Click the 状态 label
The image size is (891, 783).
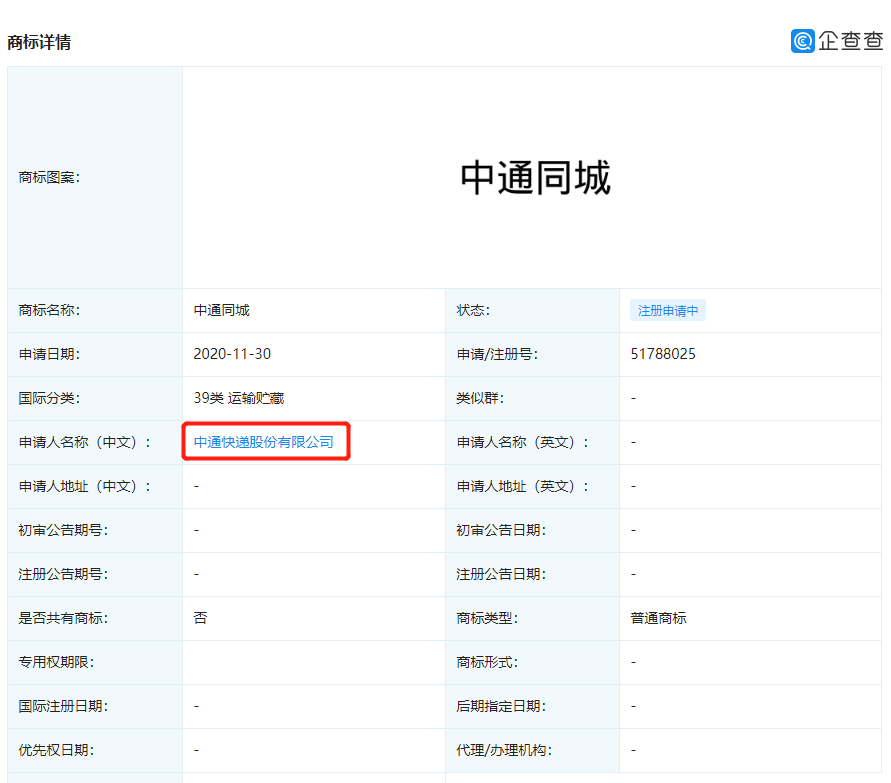(x=473, y=310)
